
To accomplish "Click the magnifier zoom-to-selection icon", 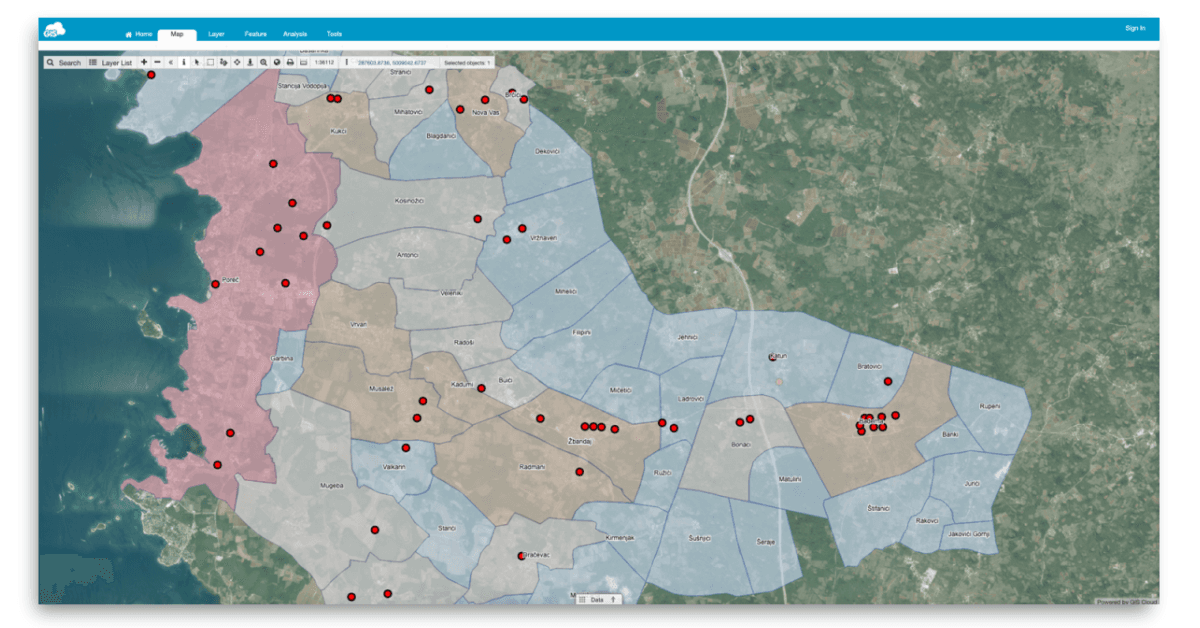I will pos(263,62).
